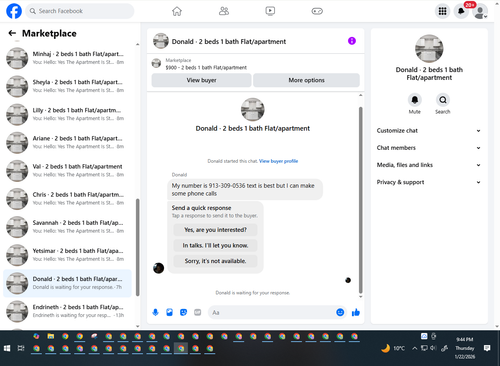Screen dimensions: 500x366
Task: Open Val conversation in the list
Action: tap(67, 171)
